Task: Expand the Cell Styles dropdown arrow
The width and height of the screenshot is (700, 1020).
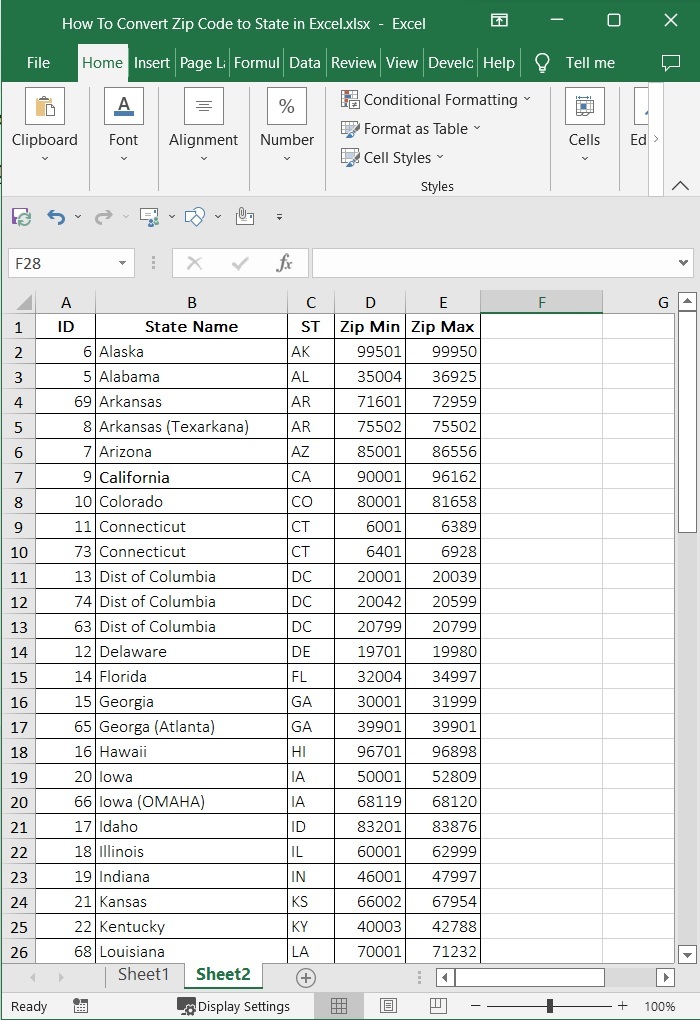Action: click(440, 157)
